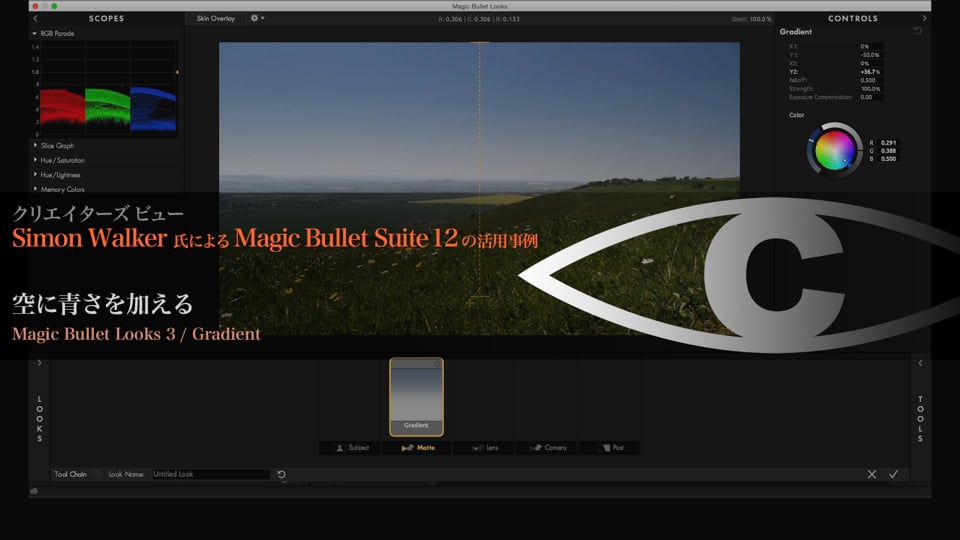Open the Looks drawer arrow

click(x=39, y=363)
